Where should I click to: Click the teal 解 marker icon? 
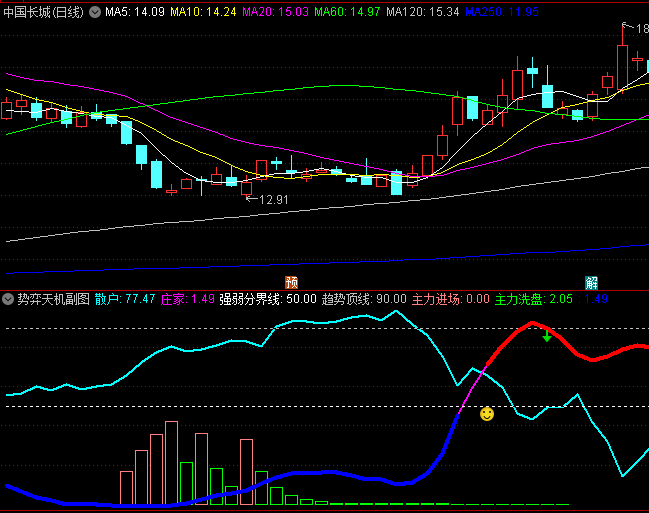click(591, 283)
